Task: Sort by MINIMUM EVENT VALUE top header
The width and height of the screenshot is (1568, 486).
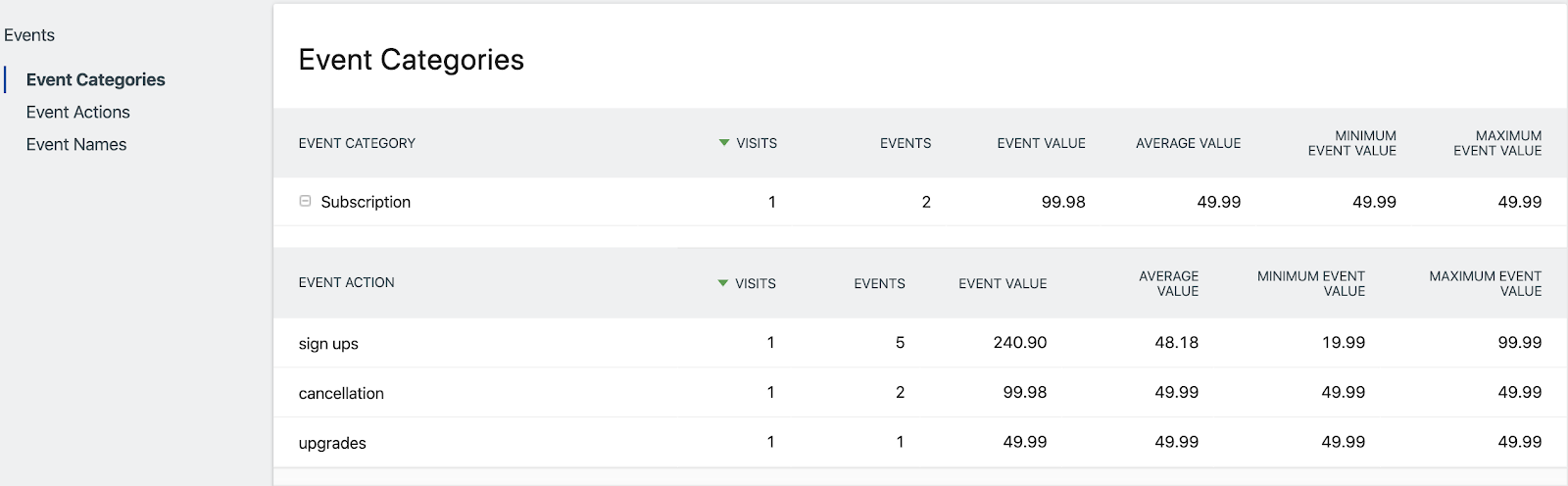Action: pyautogui.click(x=1352, y=143)
